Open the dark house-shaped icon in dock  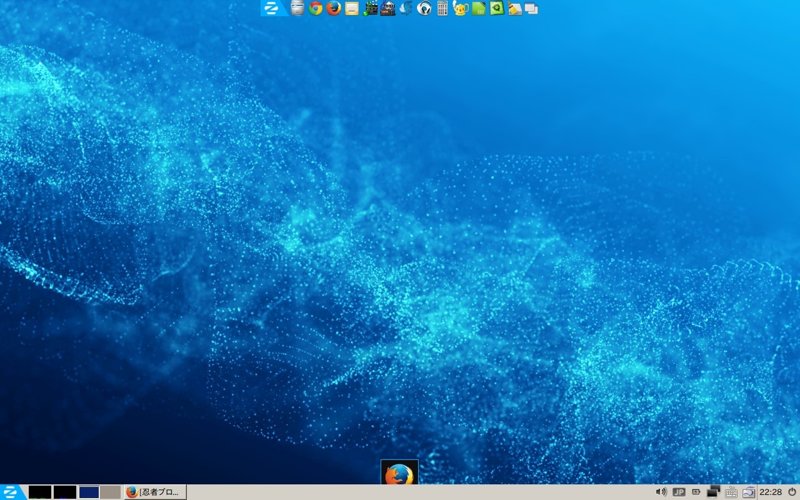(388, 8)
